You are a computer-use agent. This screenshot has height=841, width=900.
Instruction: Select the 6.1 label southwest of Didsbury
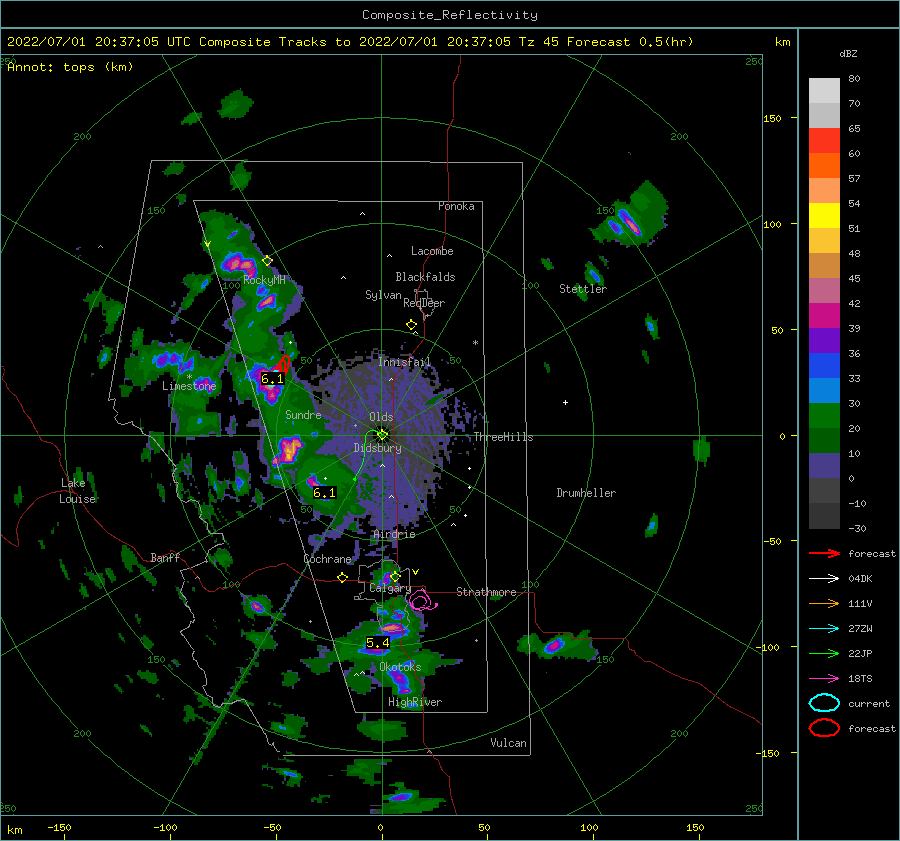tap(324, 493)
